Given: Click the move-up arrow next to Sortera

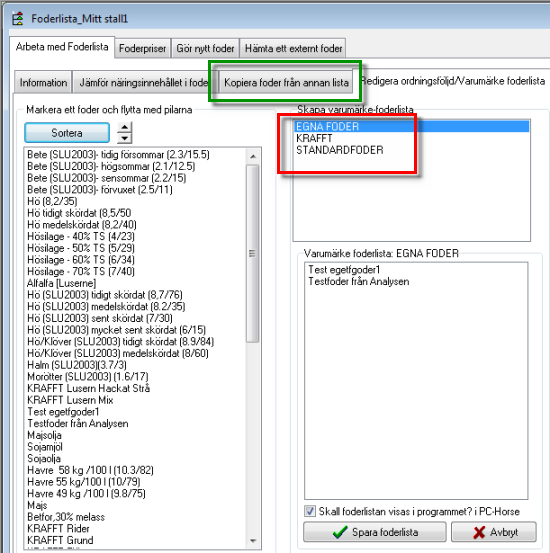Looking at the screenshot, I should point(125,127).
